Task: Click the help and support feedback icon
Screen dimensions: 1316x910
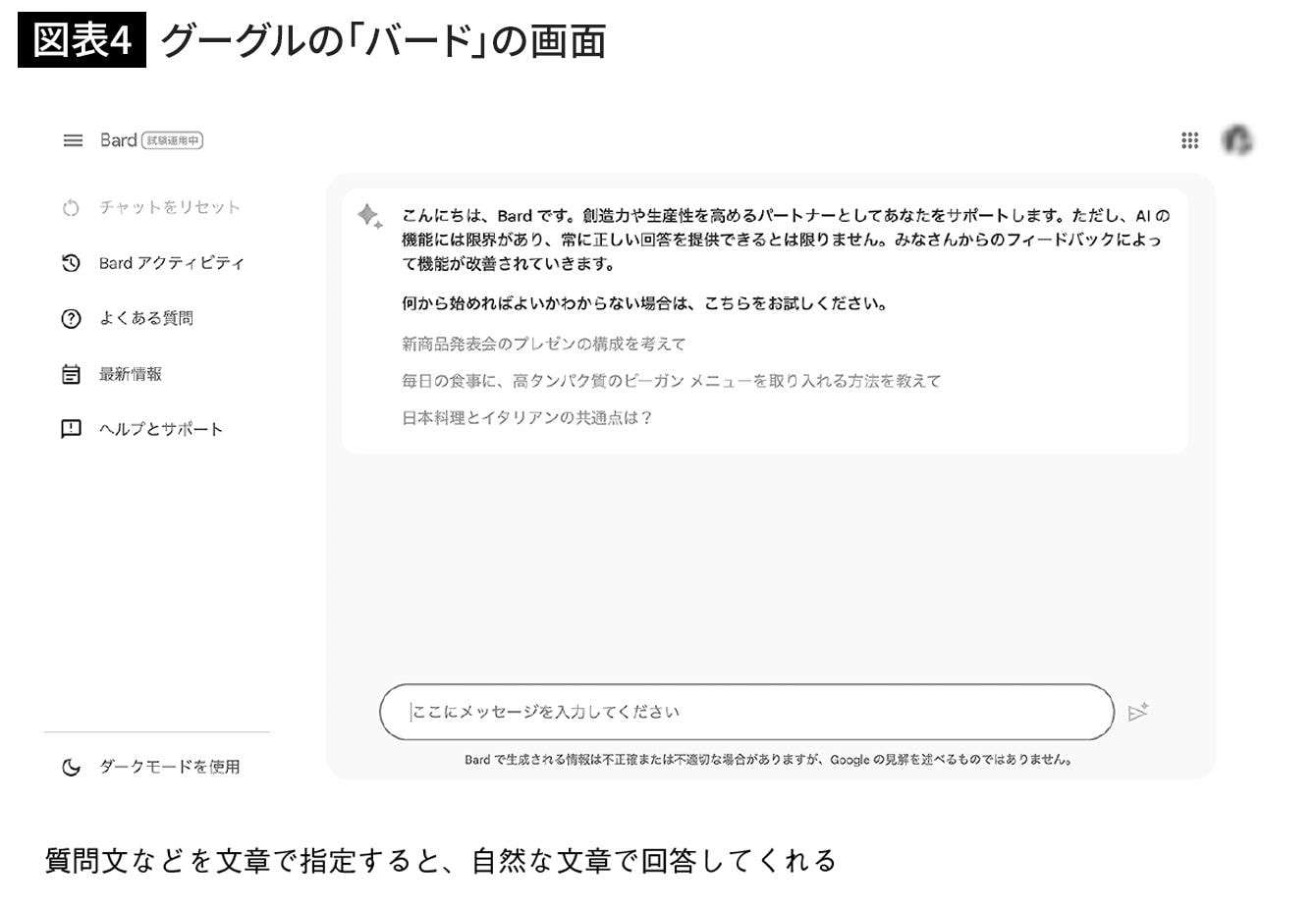Action: (71, 429)
